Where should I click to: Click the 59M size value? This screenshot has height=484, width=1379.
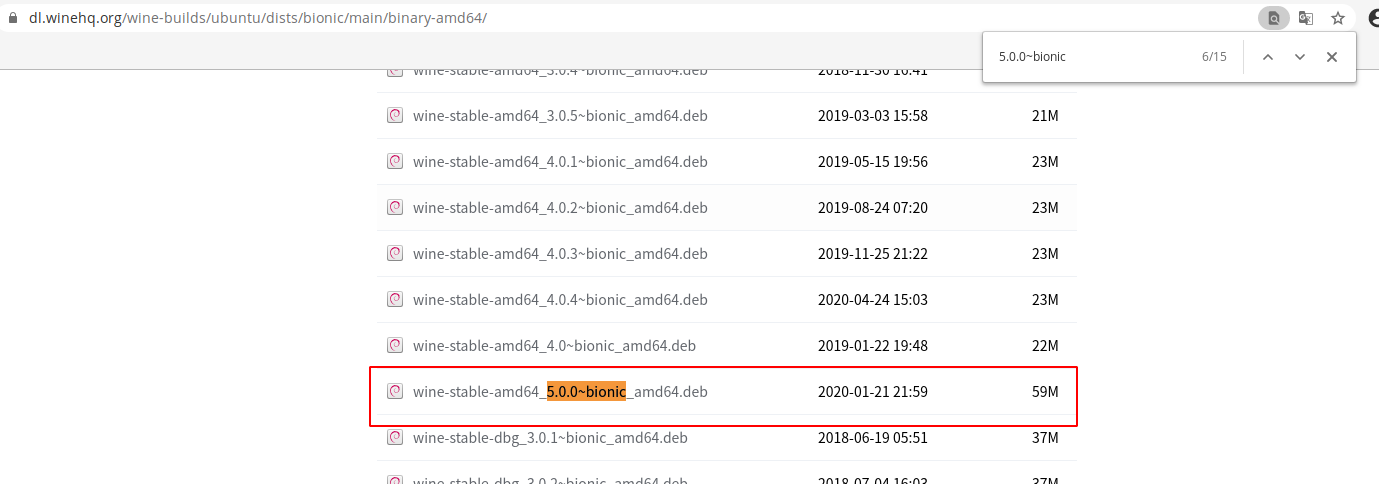pos(1045,392)
